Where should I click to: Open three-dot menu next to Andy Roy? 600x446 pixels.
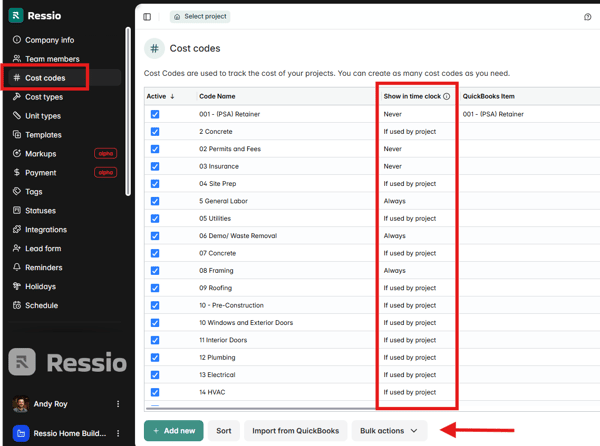[118, 405]
